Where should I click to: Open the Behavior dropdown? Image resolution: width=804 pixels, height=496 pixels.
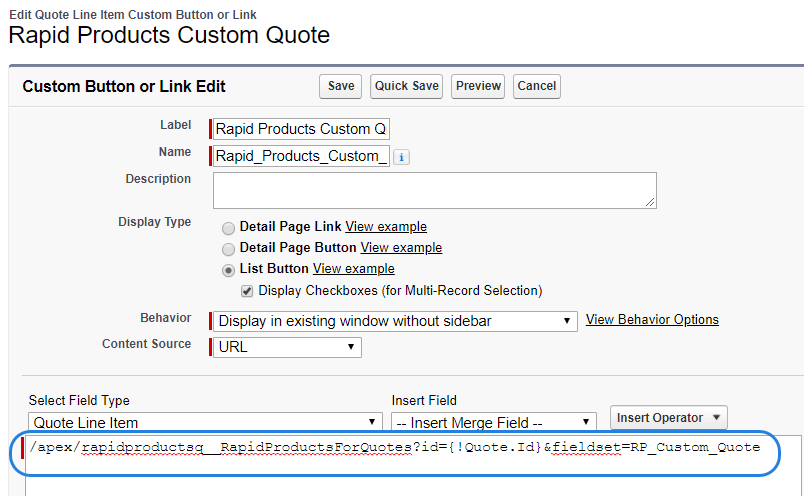[395, 321]
